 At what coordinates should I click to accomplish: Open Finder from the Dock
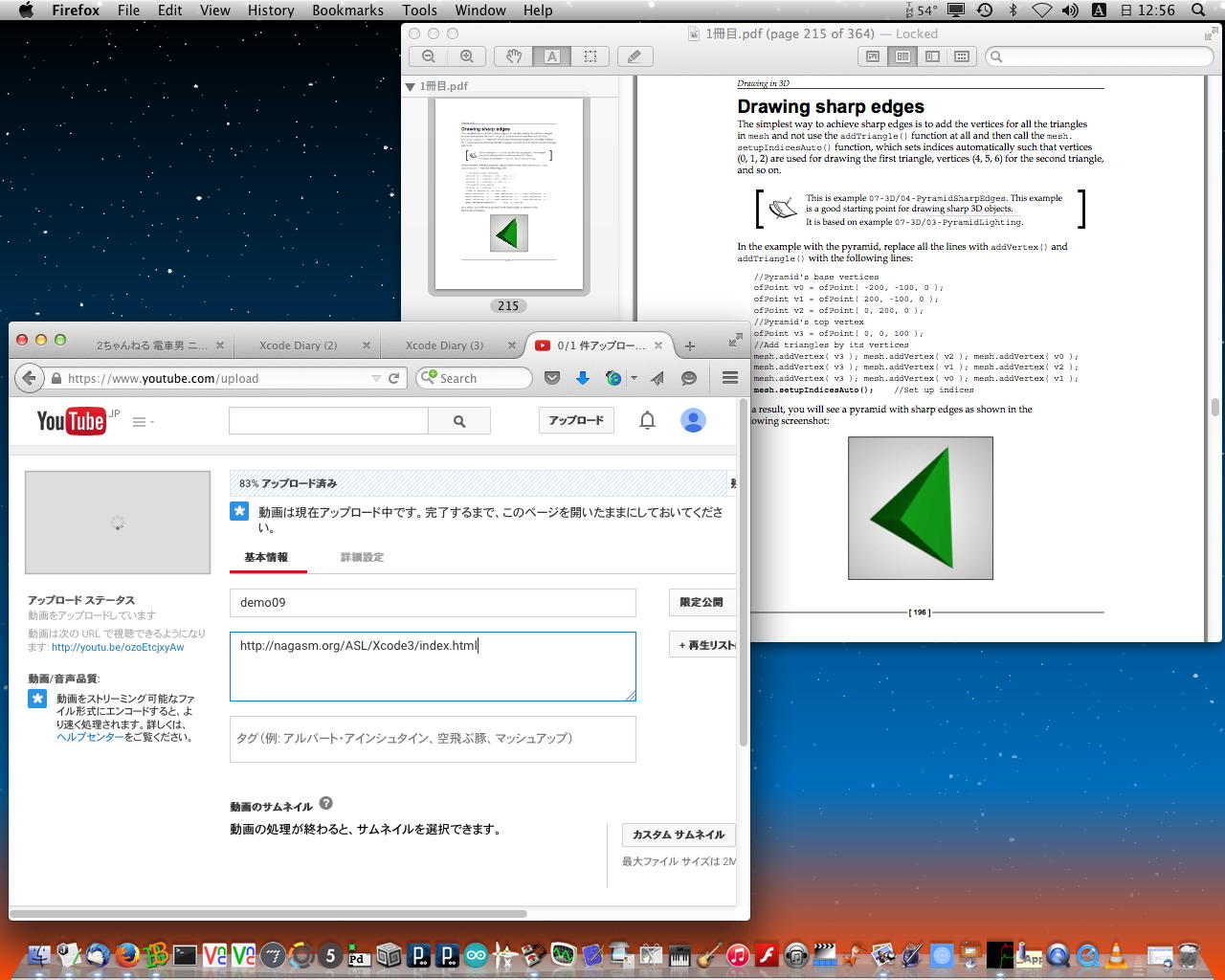click(39, 954)
